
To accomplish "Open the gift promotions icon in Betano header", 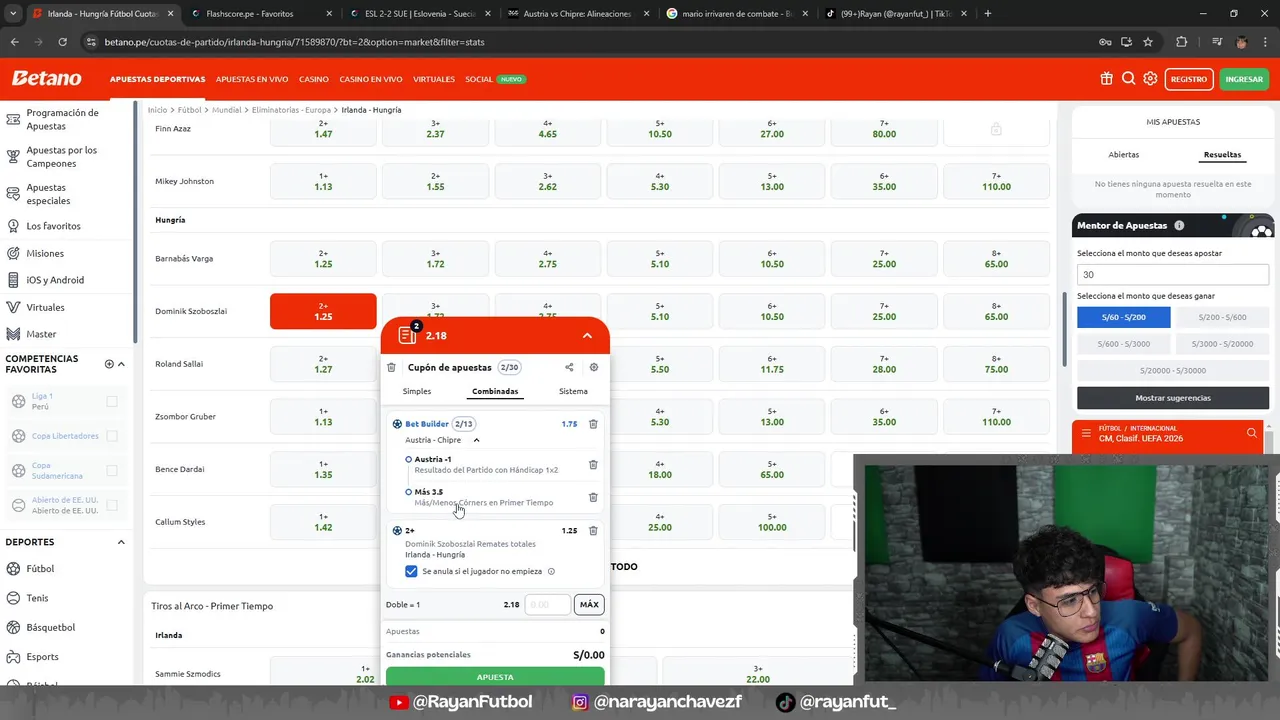I will 1106,79.
